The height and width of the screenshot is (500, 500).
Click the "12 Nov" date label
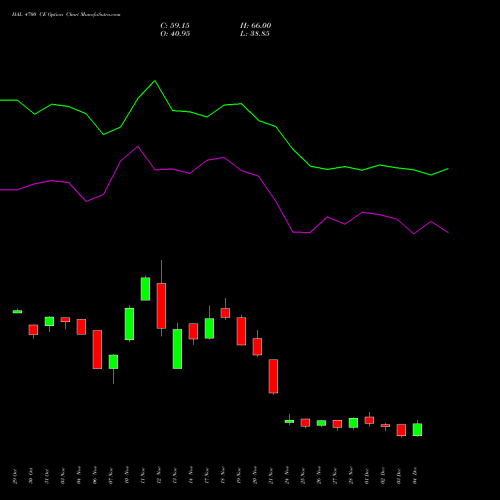click(x=159, y=475)
